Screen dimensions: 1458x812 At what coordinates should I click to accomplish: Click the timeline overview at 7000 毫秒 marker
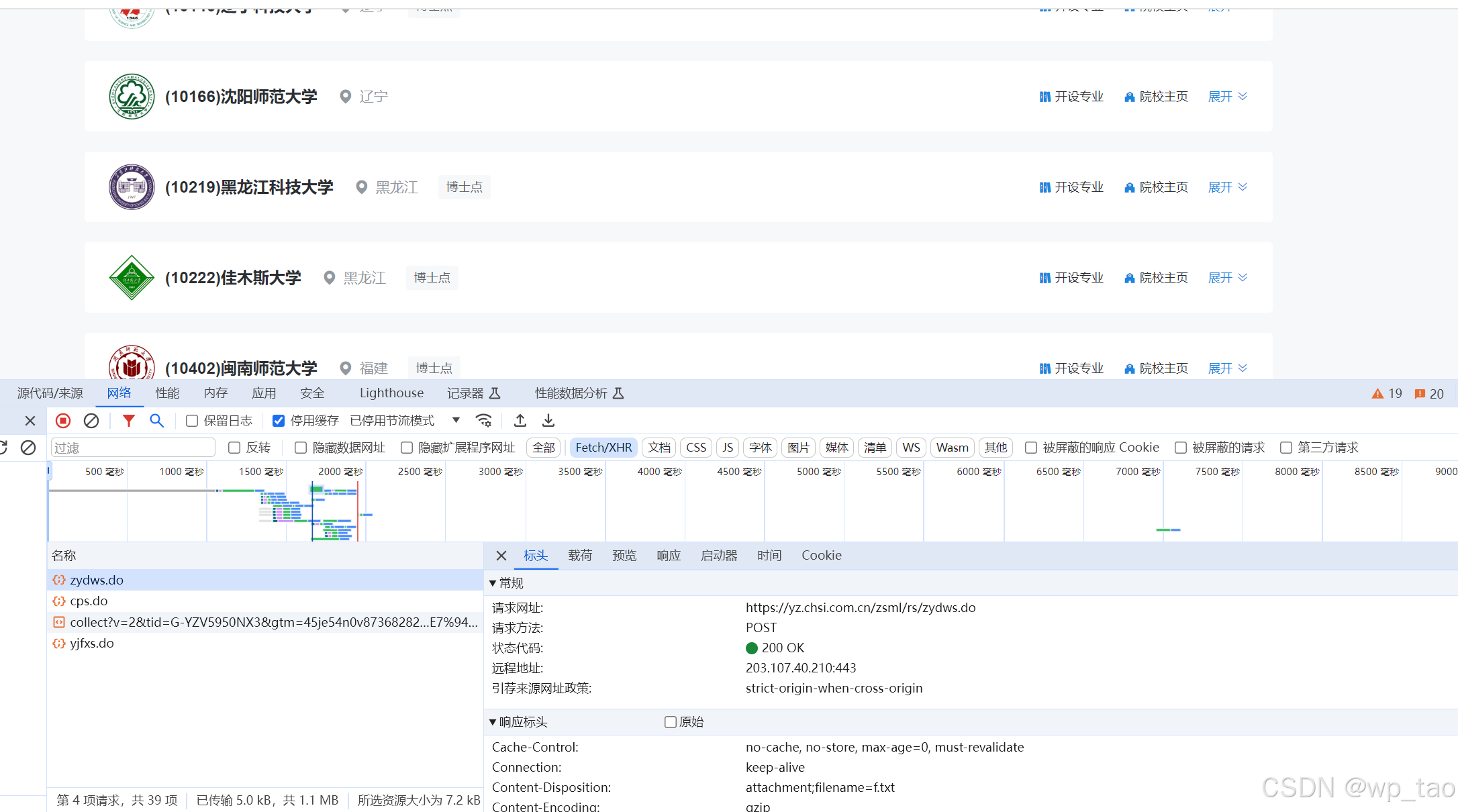(1137, 472)
